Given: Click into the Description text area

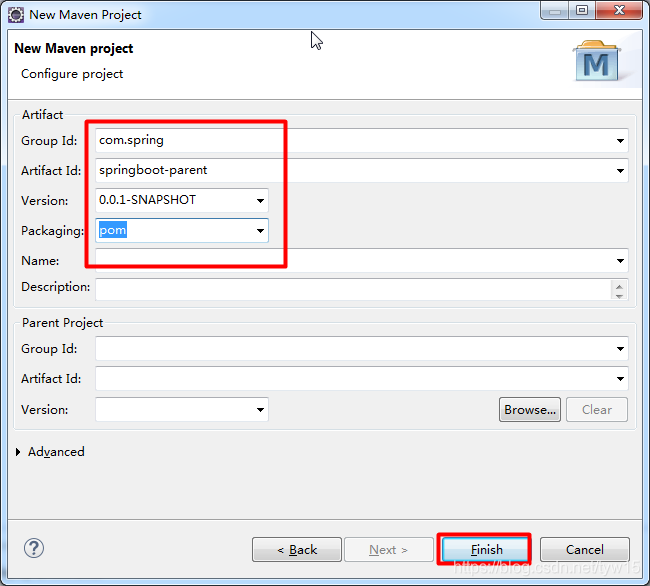Looking at the screenshot, I should (x=353, y=289).
